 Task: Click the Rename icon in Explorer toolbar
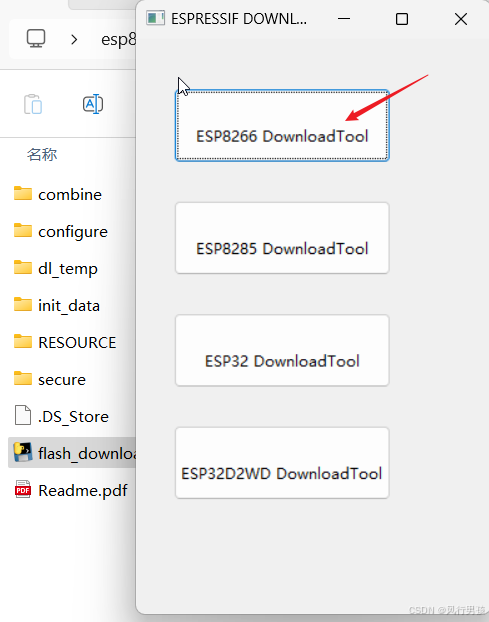[93, 104]
